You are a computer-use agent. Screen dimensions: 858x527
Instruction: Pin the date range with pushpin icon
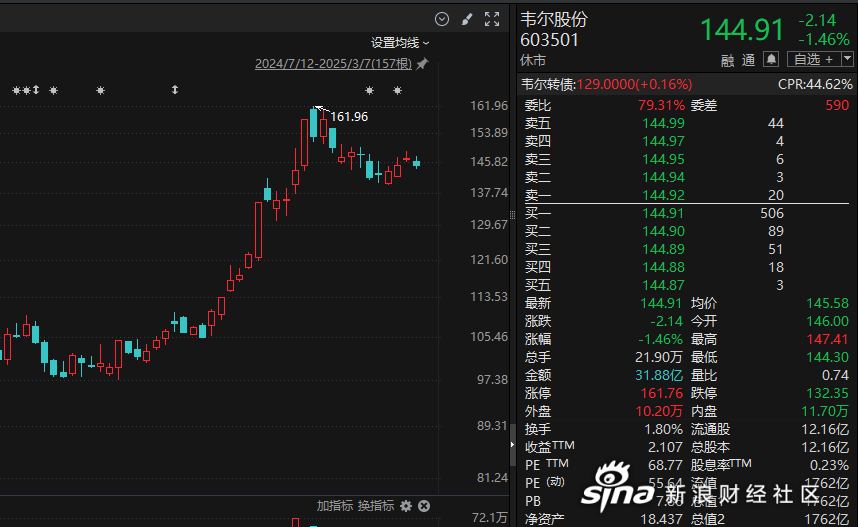422,64
